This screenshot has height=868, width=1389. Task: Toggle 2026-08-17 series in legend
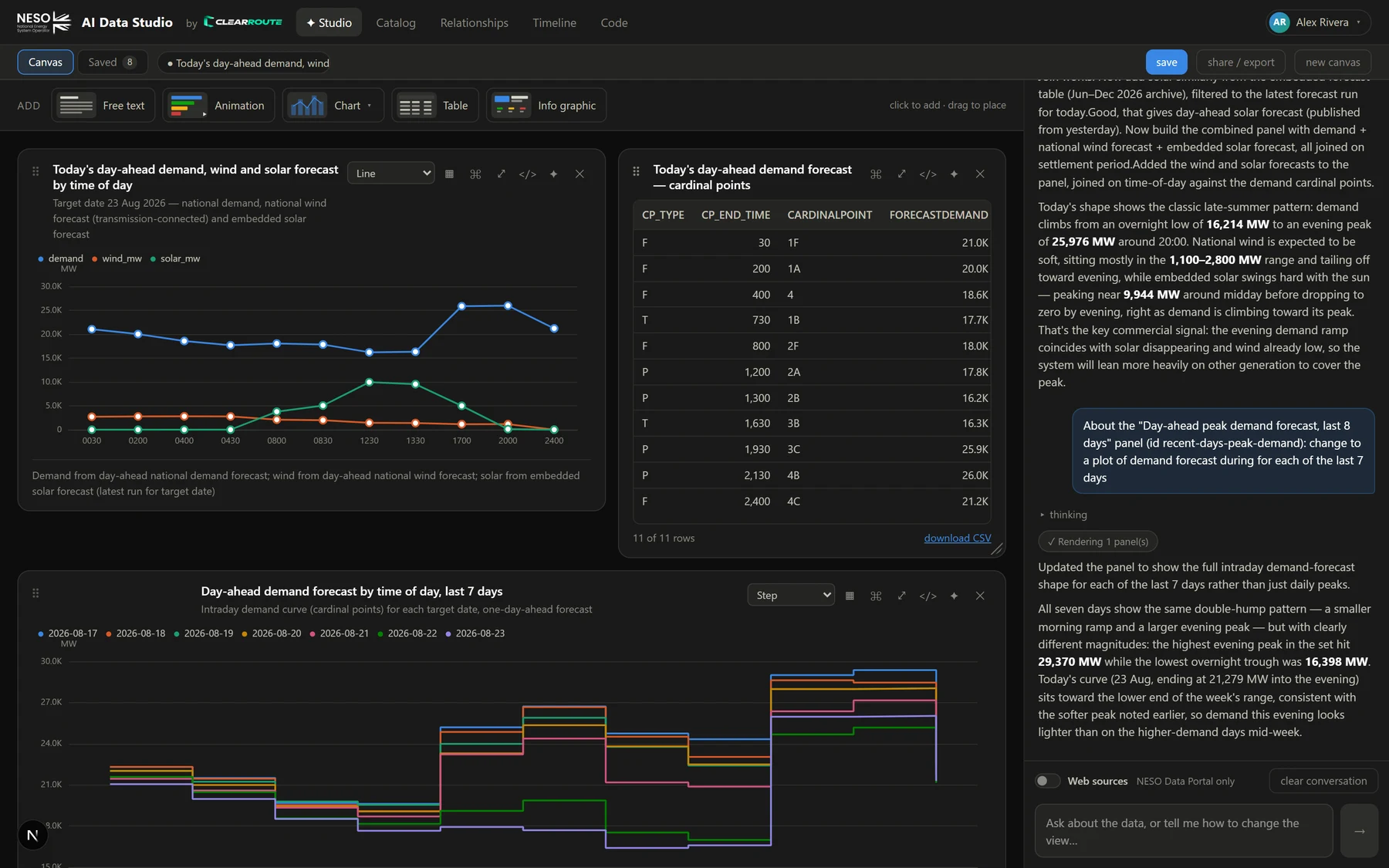67,633
